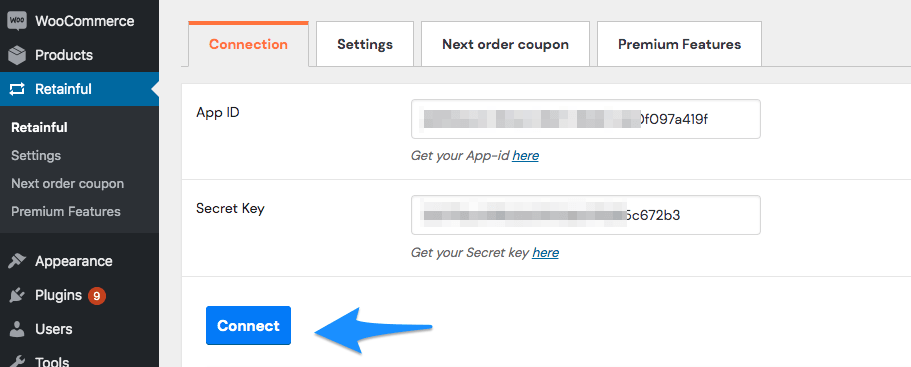This screenshot has height=367, width=911.
Task: Click the WooCommerce logo icon in sidebar
Action: [x=17, y=21]
